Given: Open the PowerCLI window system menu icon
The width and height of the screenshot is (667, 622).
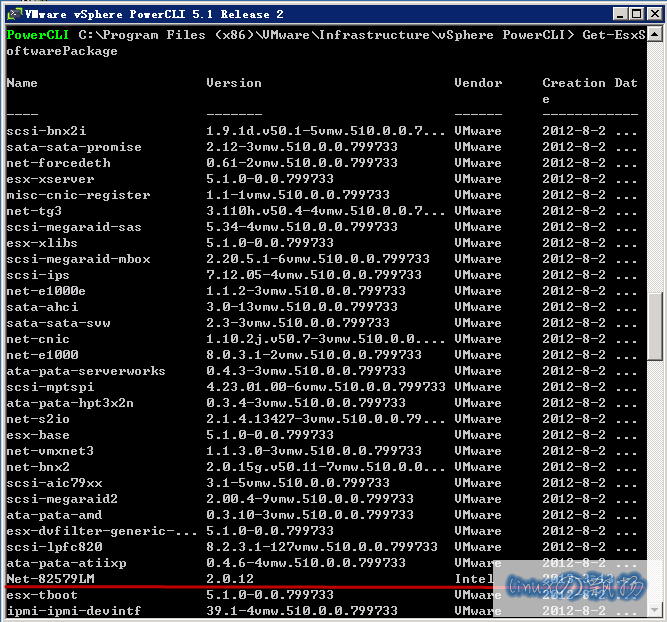Looking at the screenshot, I should tap(13, 13).
